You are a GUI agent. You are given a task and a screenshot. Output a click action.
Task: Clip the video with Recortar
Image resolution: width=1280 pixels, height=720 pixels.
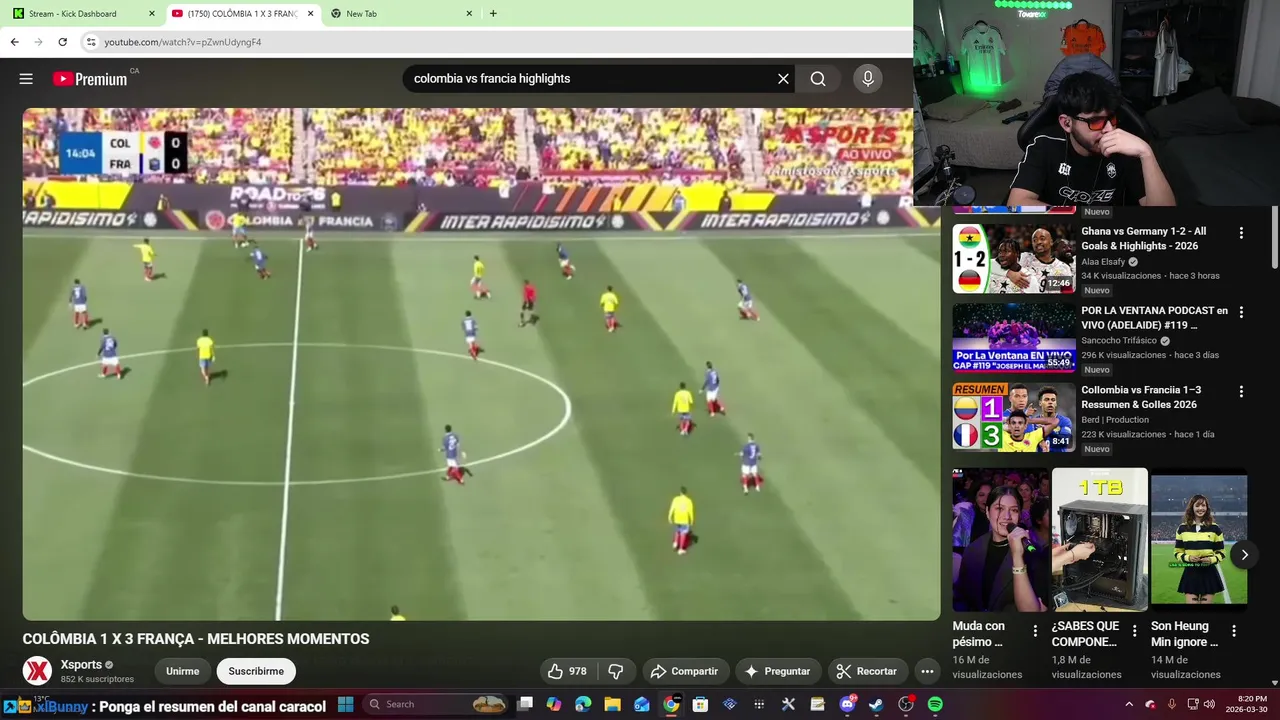[x=867, y=671]
